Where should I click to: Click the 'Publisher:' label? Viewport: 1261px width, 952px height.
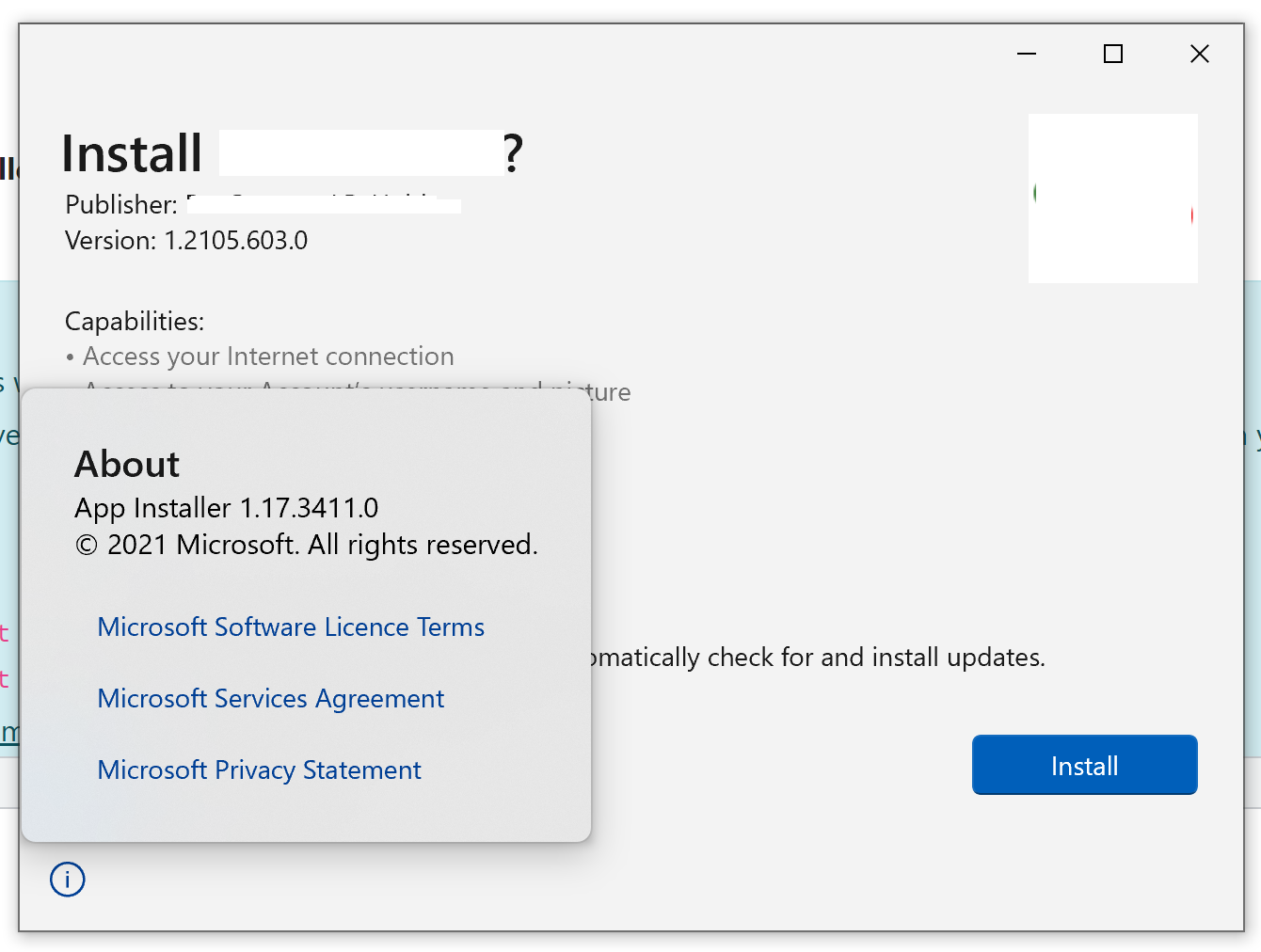[121, 205]
